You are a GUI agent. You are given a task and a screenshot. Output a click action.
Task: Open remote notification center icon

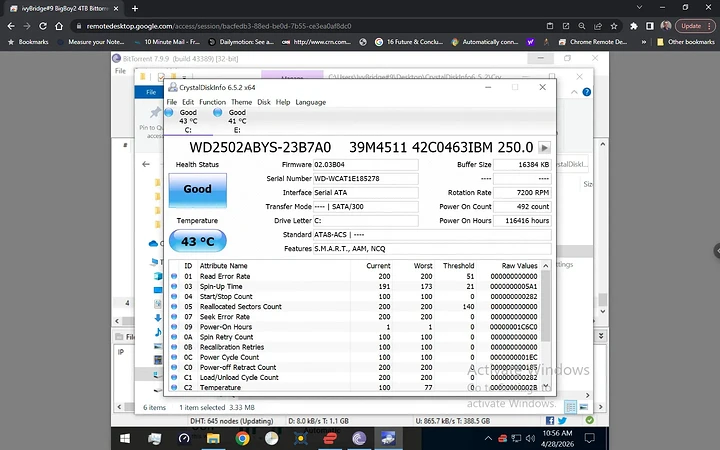[590, 438]
